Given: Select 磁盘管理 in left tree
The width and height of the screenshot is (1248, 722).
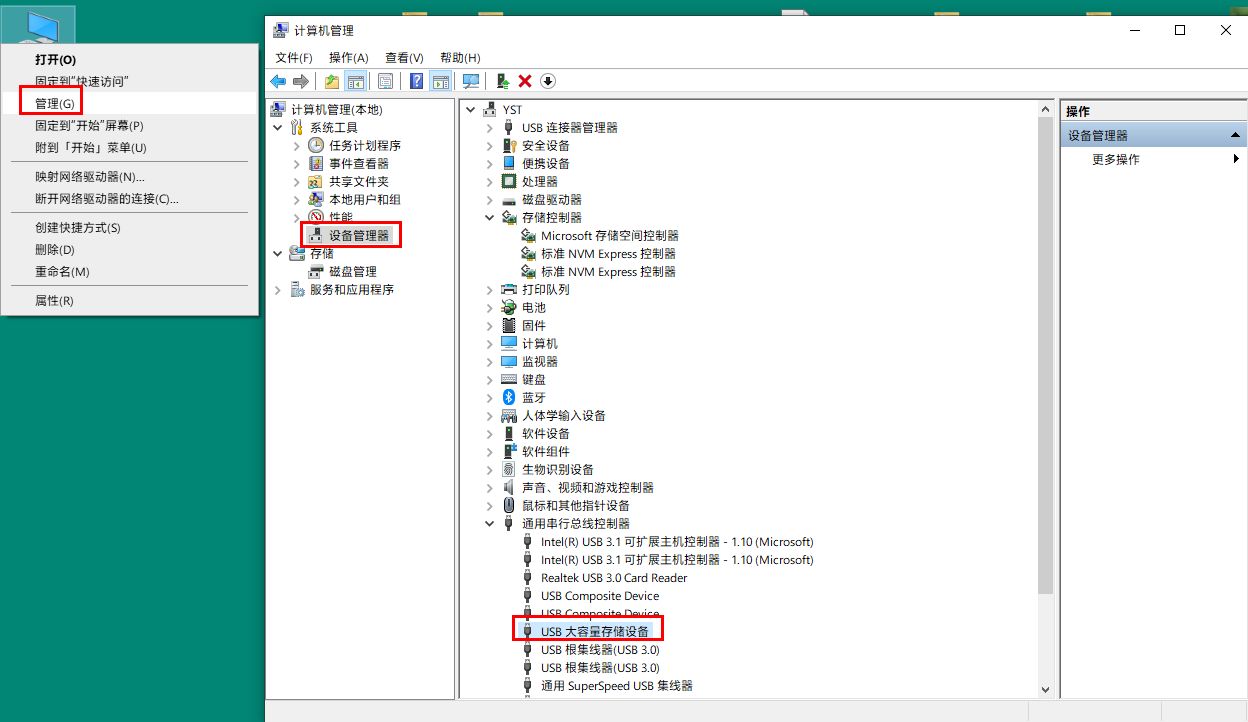Looking at the screenshot, I should click(x=352, y=271).
